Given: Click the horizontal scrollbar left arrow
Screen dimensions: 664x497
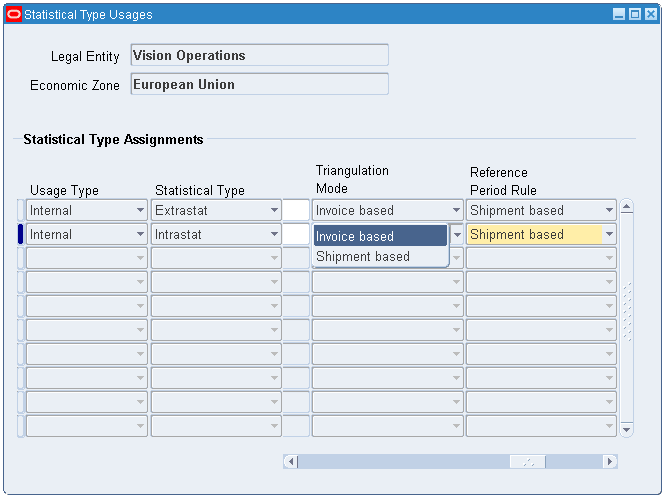Looking at the screenshot, I should (291, 462).
